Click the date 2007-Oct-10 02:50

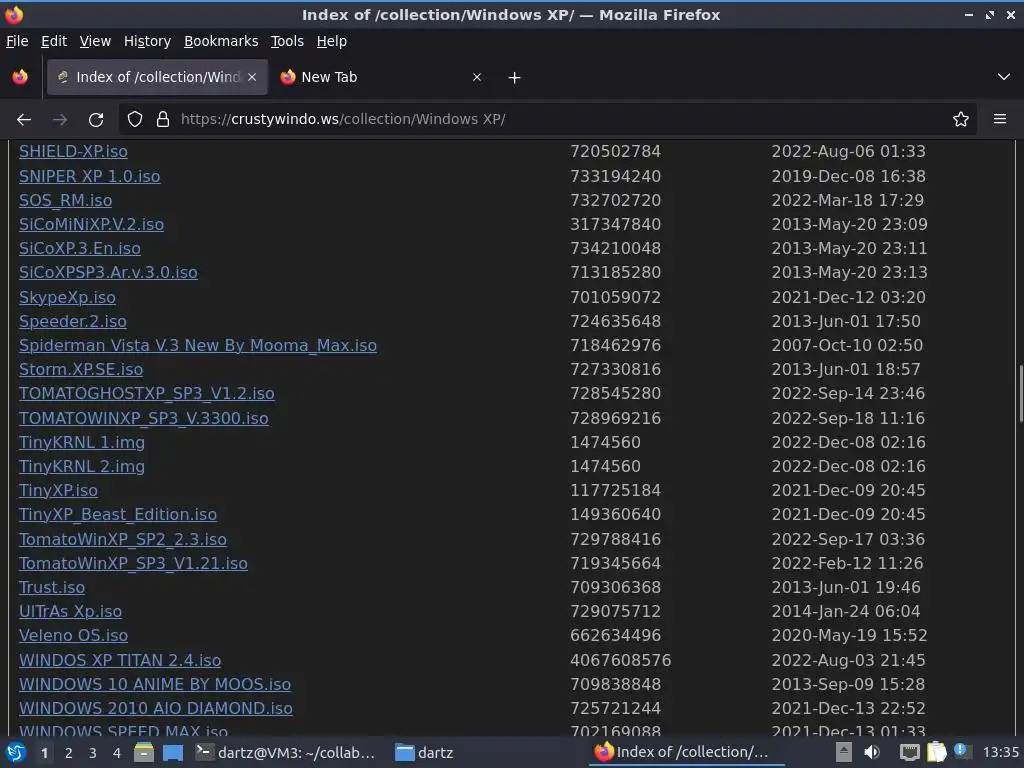(x=847, y=345)
